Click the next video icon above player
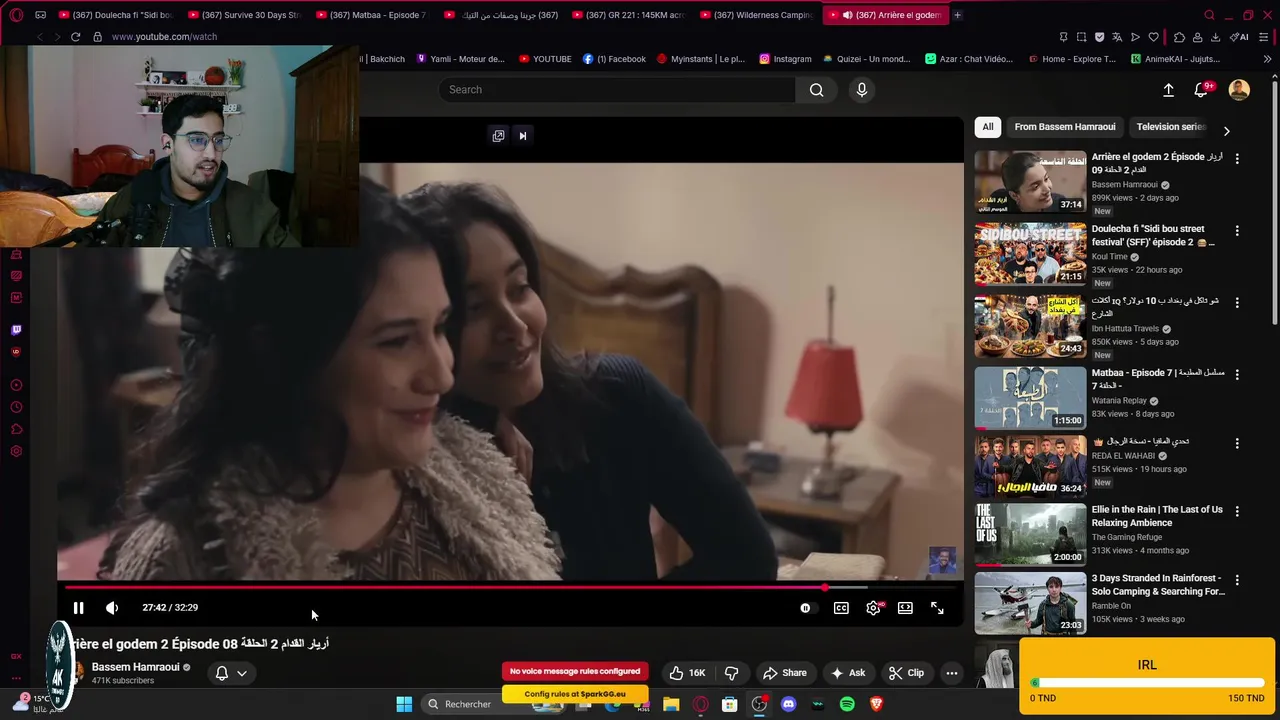The width and height of the screenshot is (1280, 720). click(522, 136)
